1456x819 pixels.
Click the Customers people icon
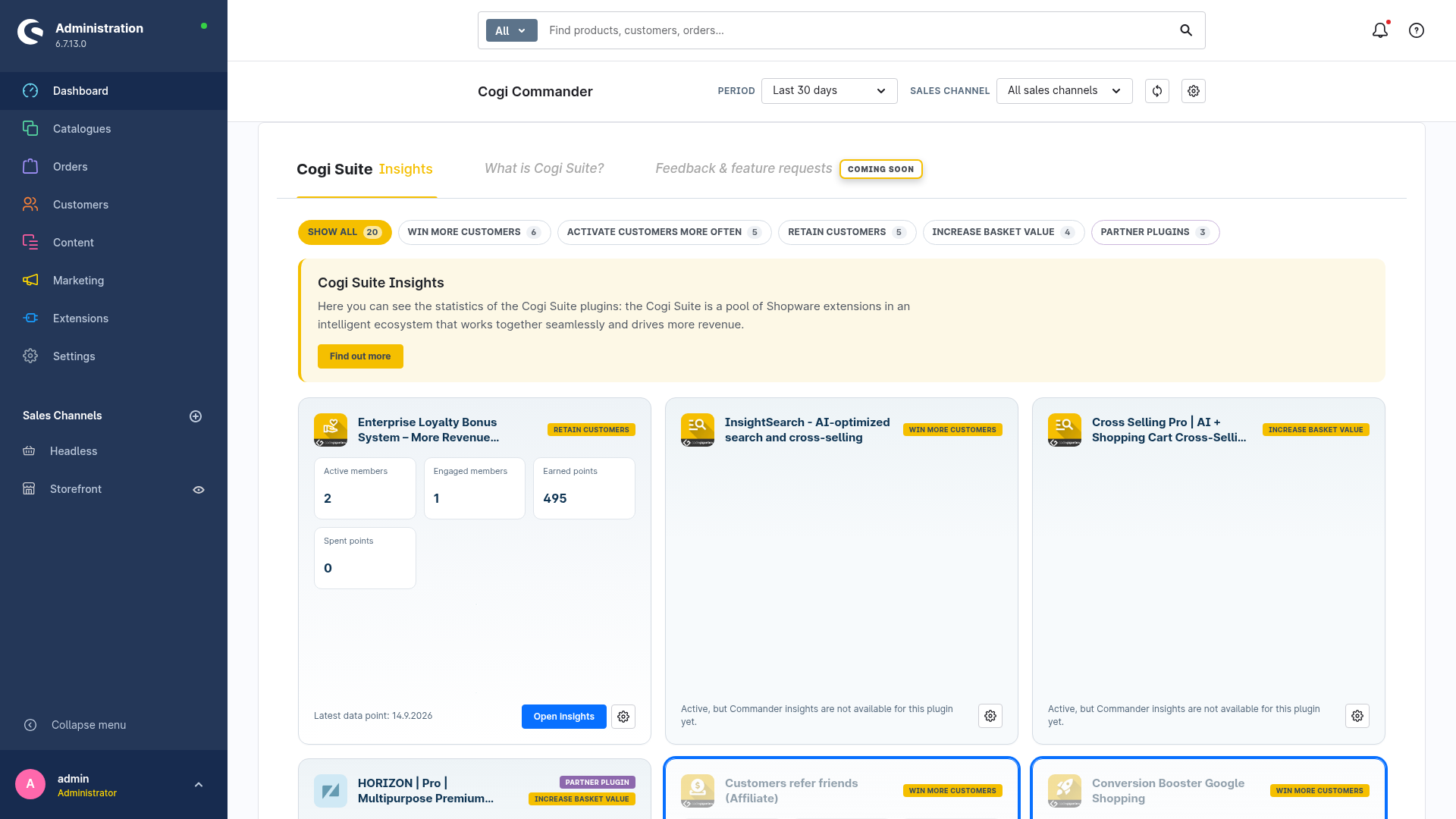pos(30,205)
